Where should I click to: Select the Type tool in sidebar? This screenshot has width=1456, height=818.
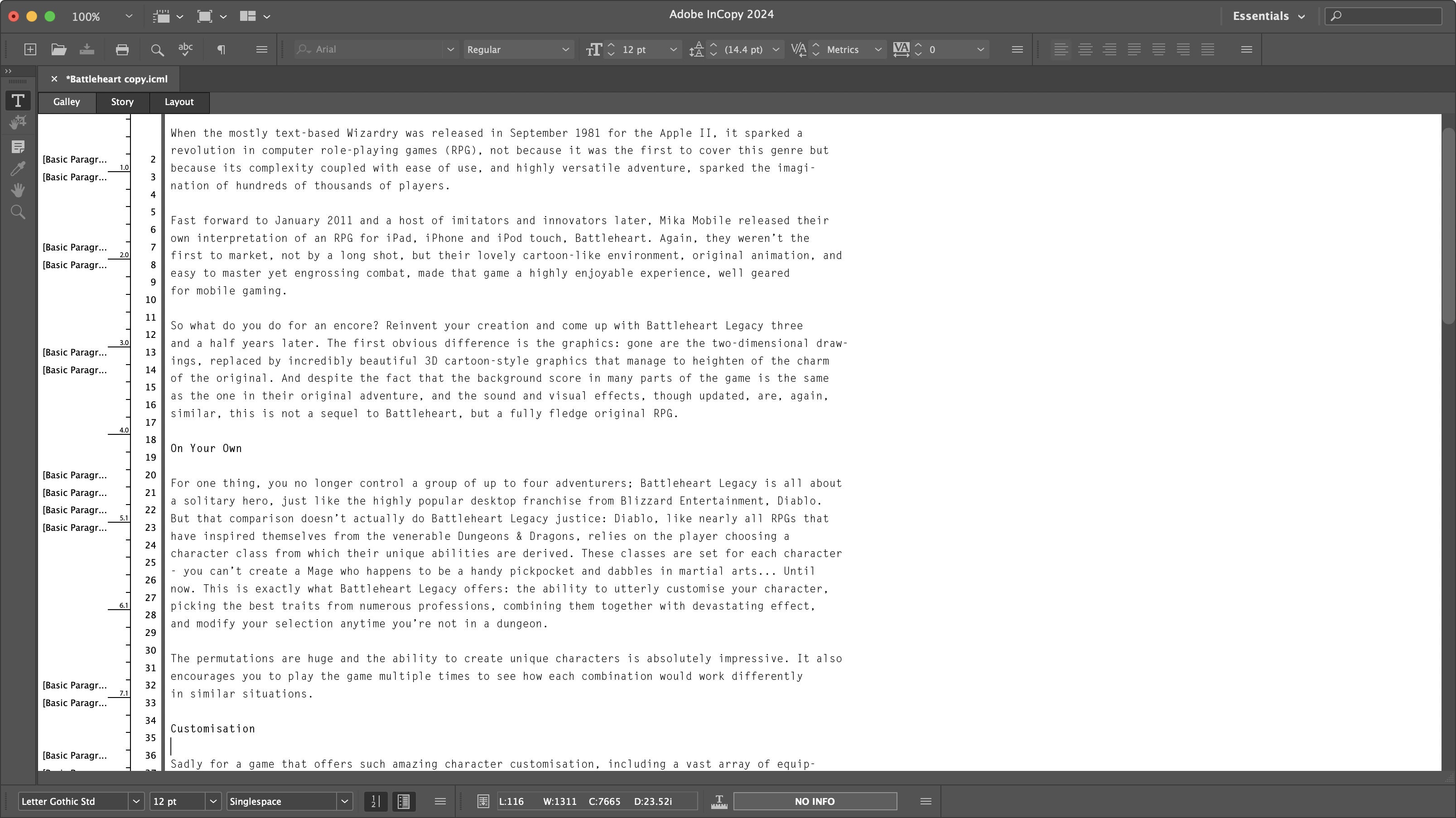pyautogui.click(x=18, y=100)
